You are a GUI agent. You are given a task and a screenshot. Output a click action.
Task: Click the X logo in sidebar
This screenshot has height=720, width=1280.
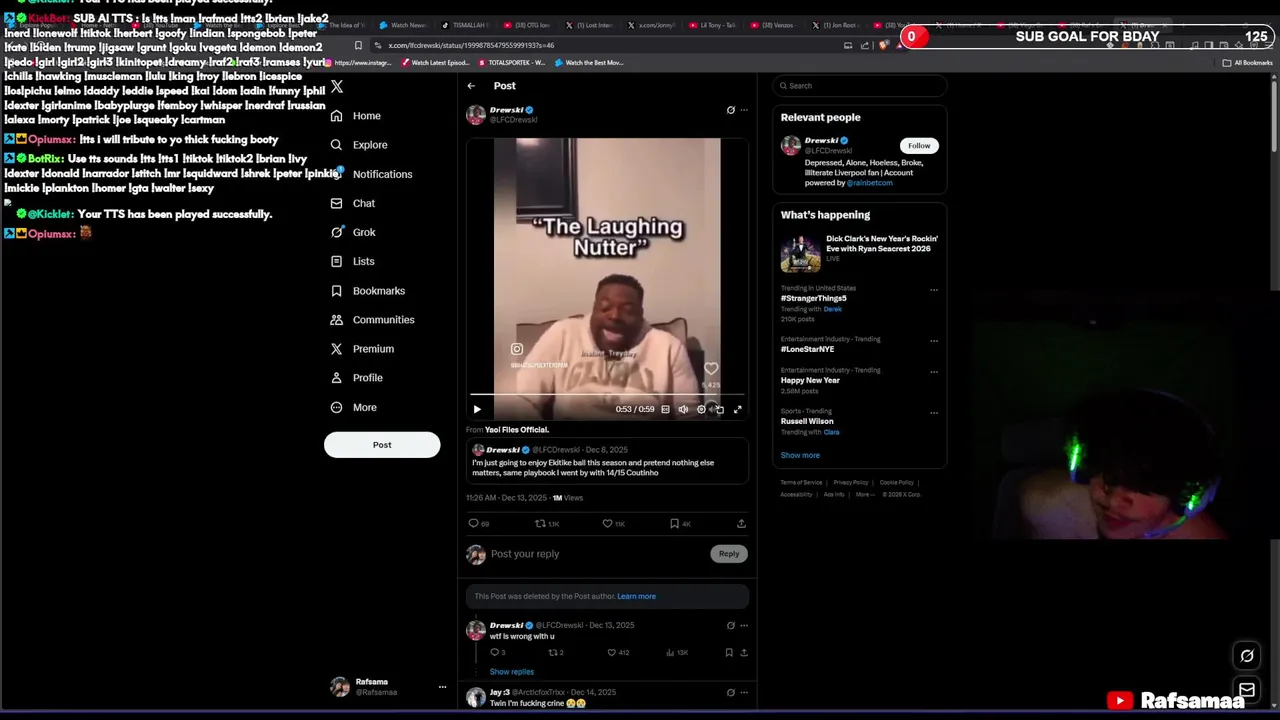pyautogui.click(x=337, y=87)
